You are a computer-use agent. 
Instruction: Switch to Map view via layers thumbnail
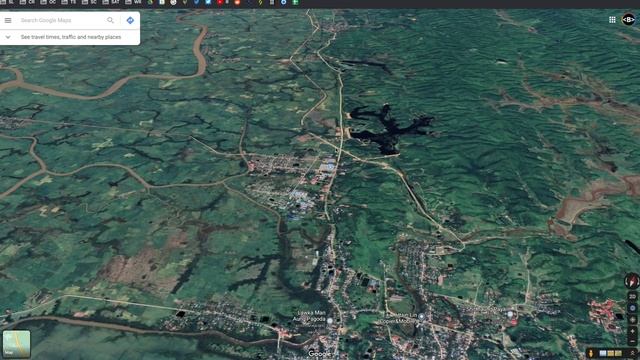16,344
